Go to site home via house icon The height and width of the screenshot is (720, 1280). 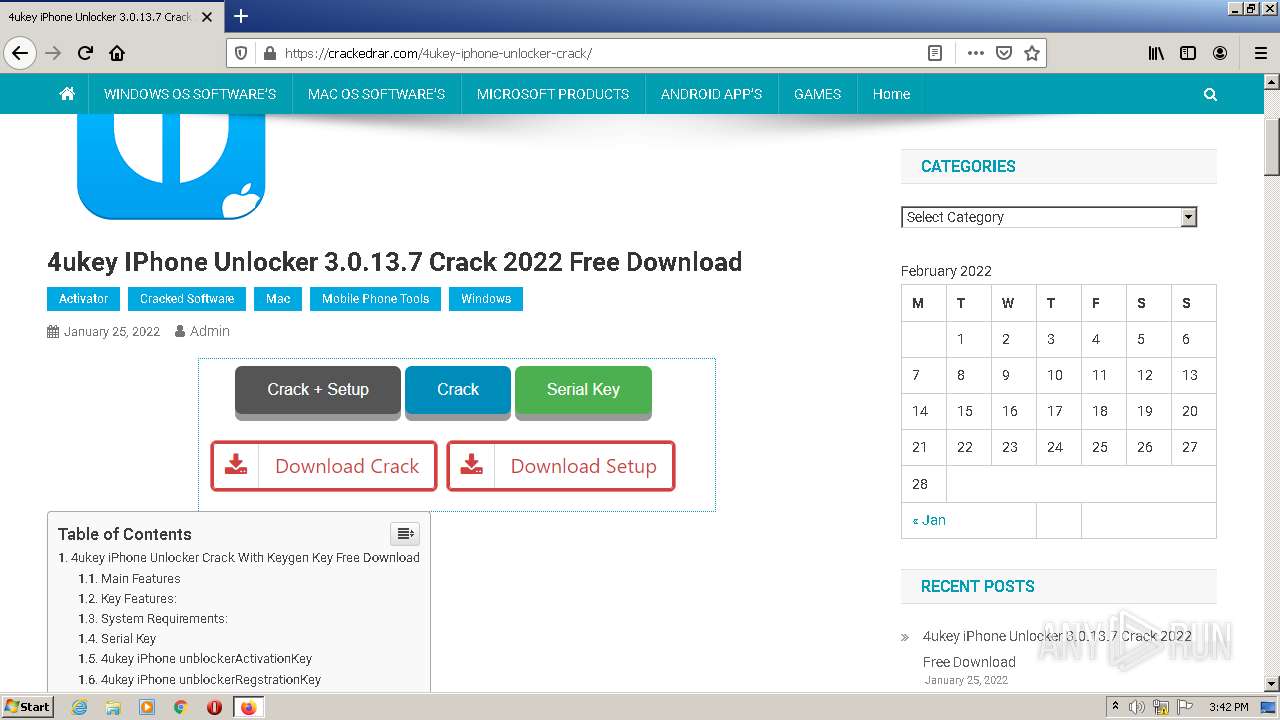pos(67,94)
